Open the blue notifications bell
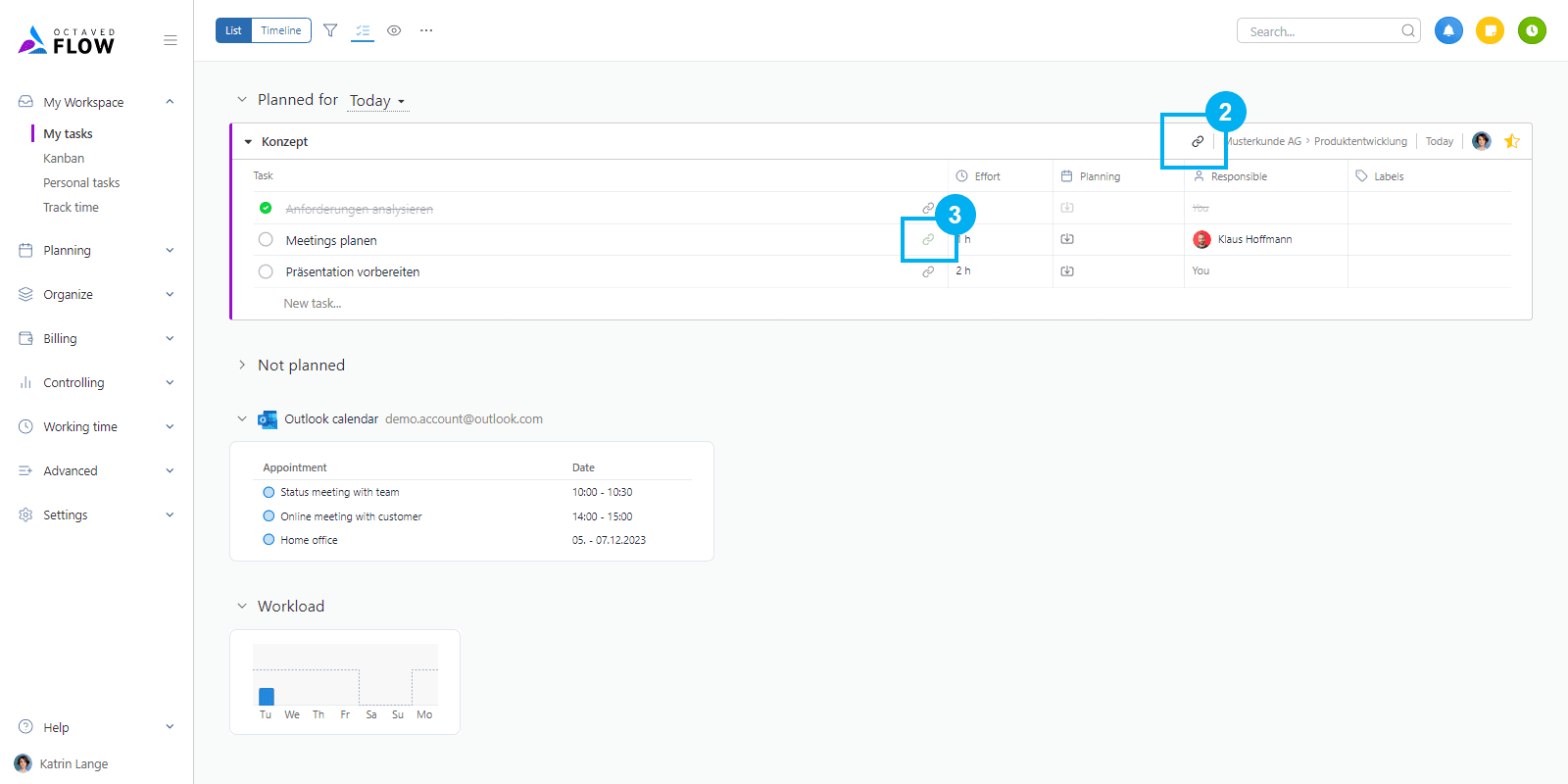Image resolution: width=1568 pixels, height=784 pixels. point(1448,30)
